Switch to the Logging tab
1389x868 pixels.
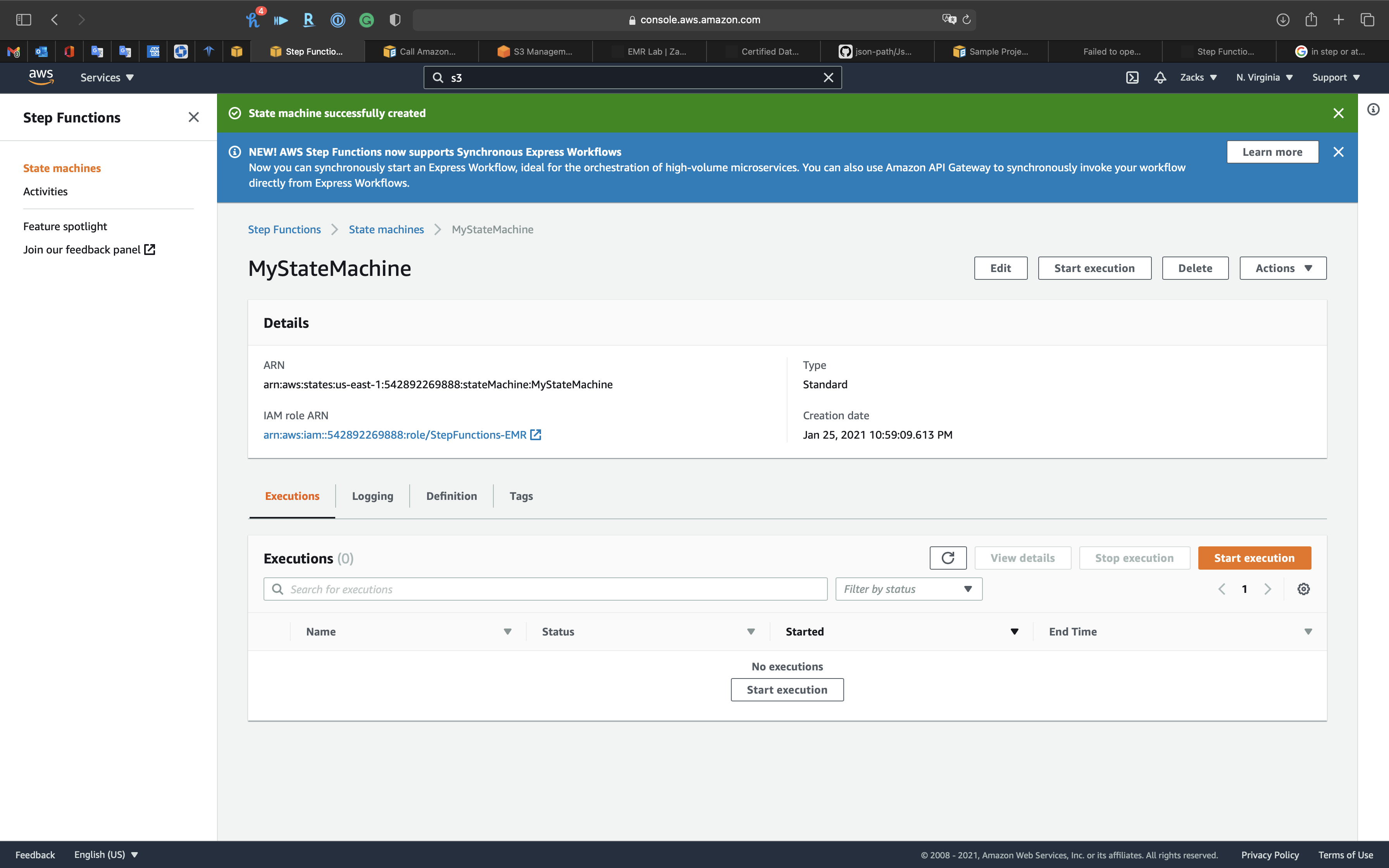[372, 496]
